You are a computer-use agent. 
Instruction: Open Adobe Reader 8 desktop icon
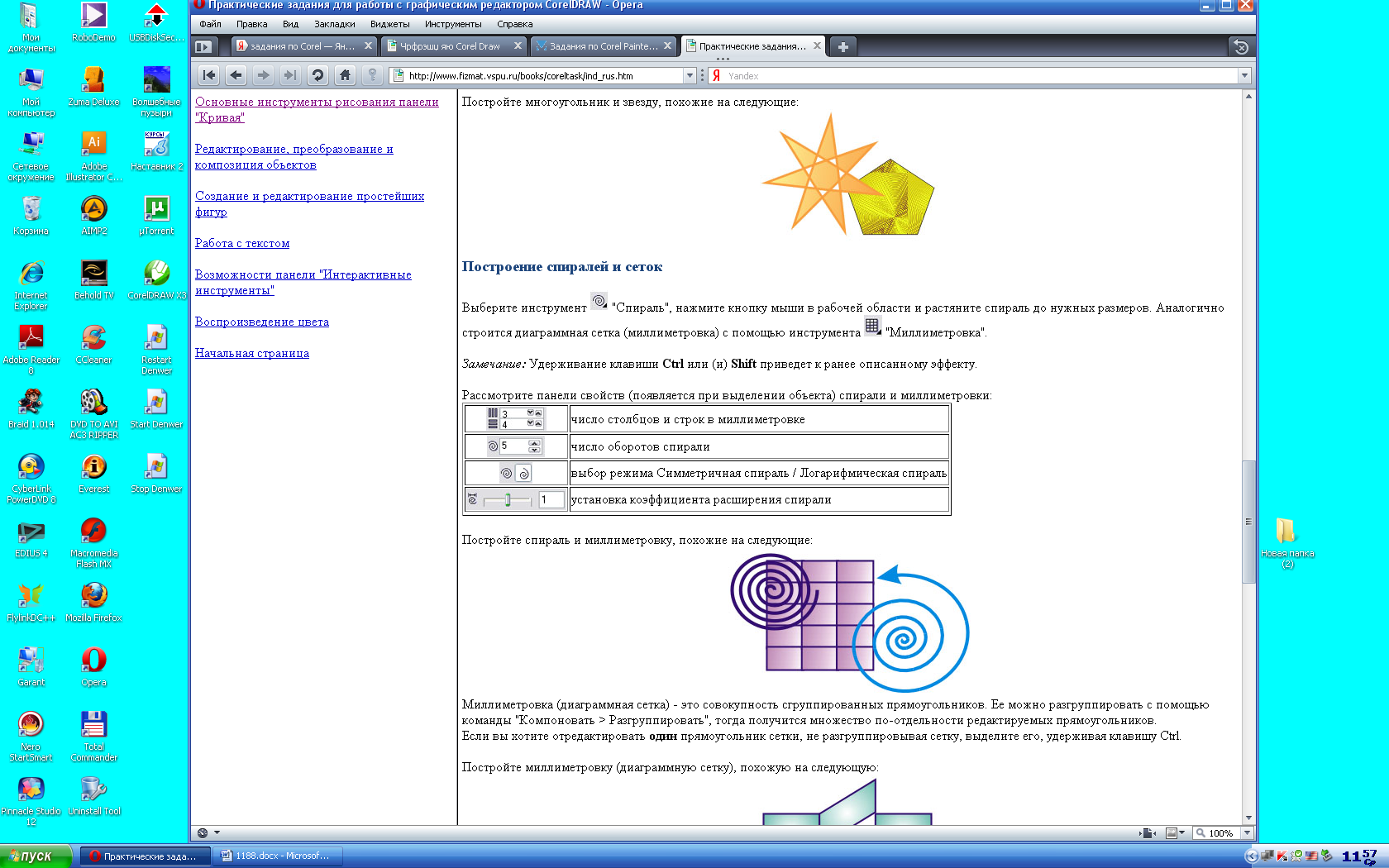(31, 349)
